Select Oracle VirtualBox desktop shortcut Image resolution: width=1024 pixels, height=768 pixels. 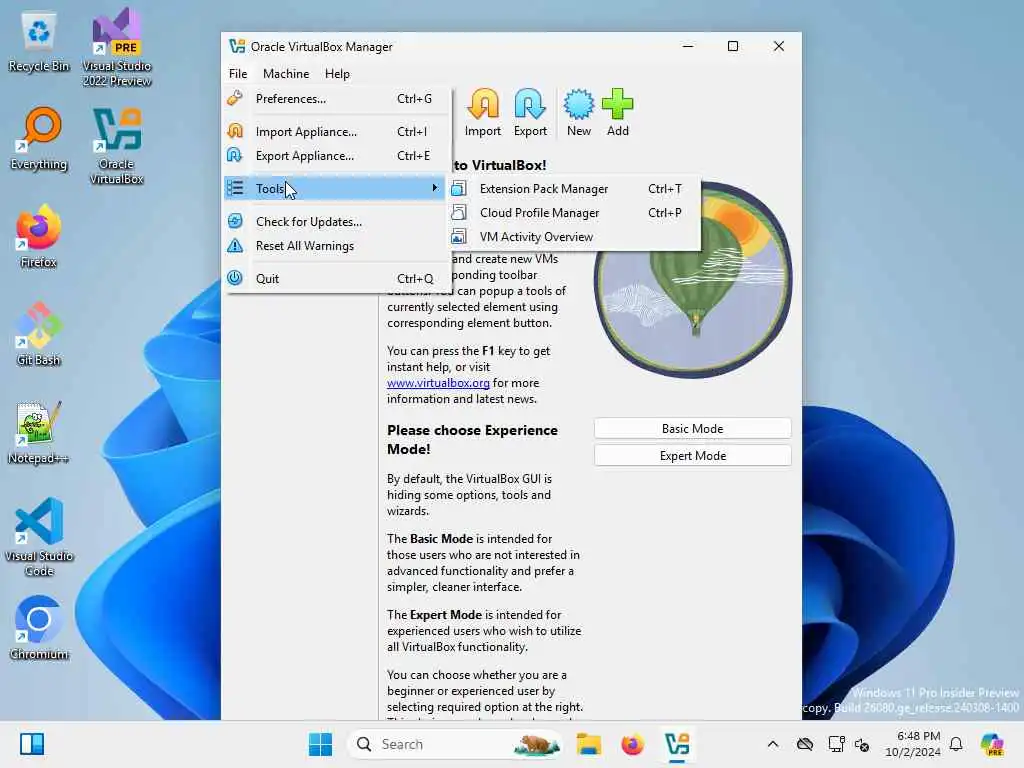[116, 146]
